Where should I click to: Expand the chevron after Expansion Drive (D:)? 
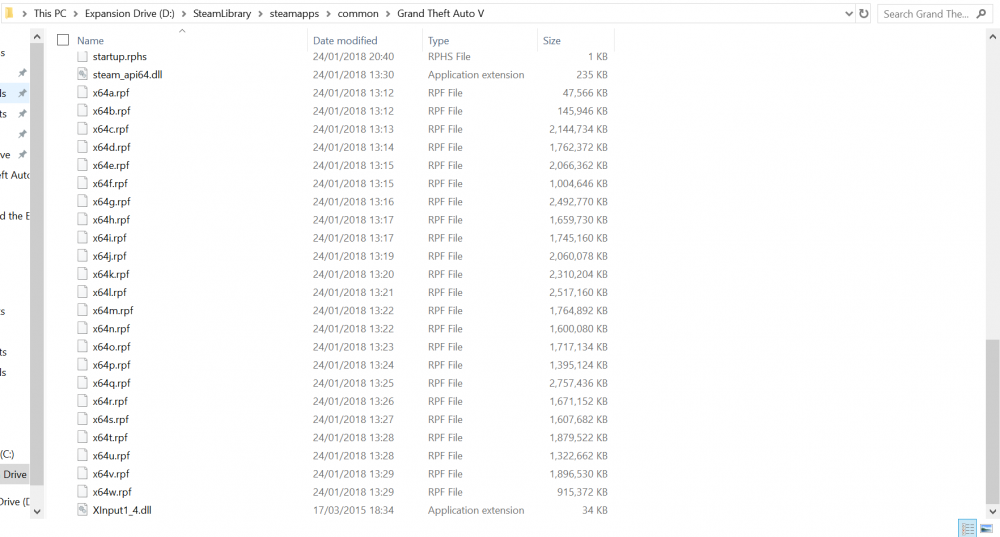tap(184, 13)
